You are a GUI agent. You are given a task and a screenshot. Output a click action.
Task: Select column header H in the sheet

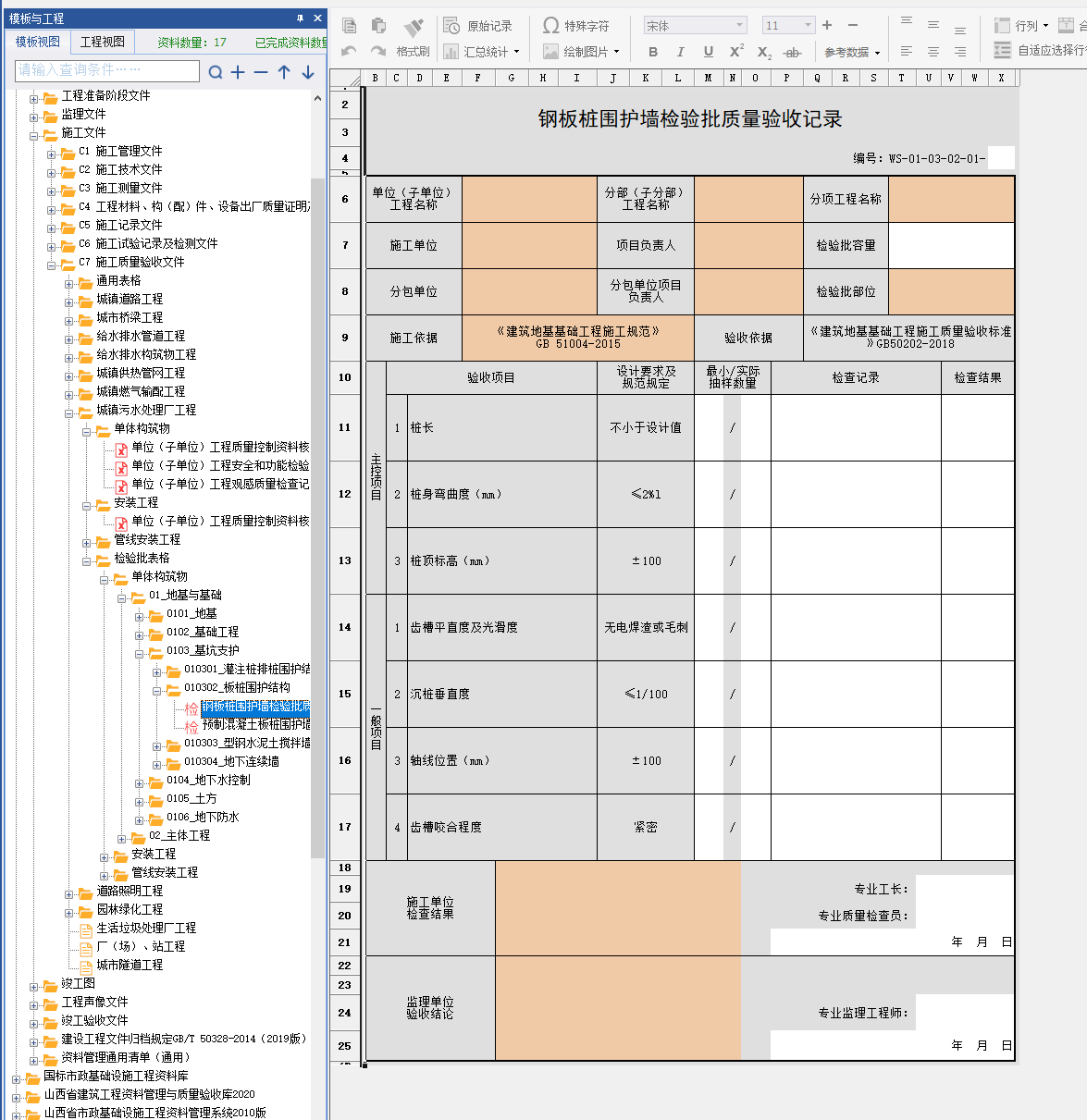click(543, 78)
